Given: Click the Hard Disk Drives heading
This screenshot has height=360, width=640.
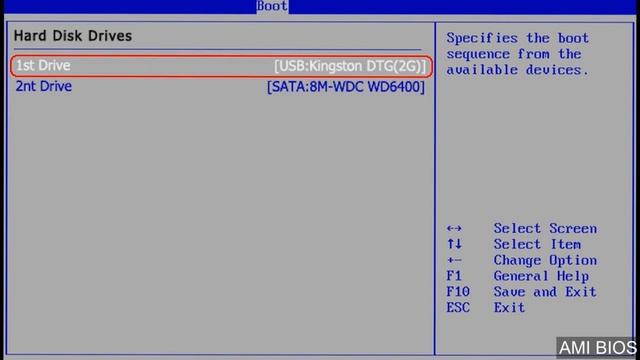Looking at the screenshot, I should 73,36.
